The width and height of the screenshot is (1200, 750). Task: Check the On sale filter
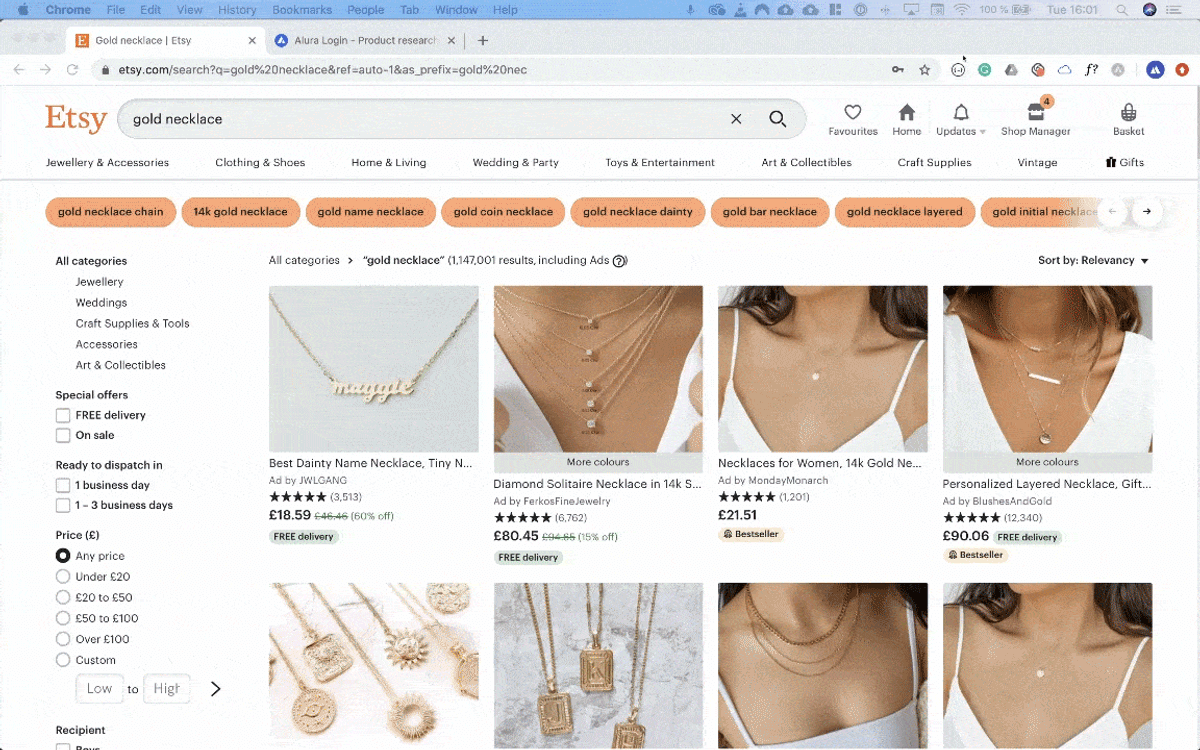(61, 435)
